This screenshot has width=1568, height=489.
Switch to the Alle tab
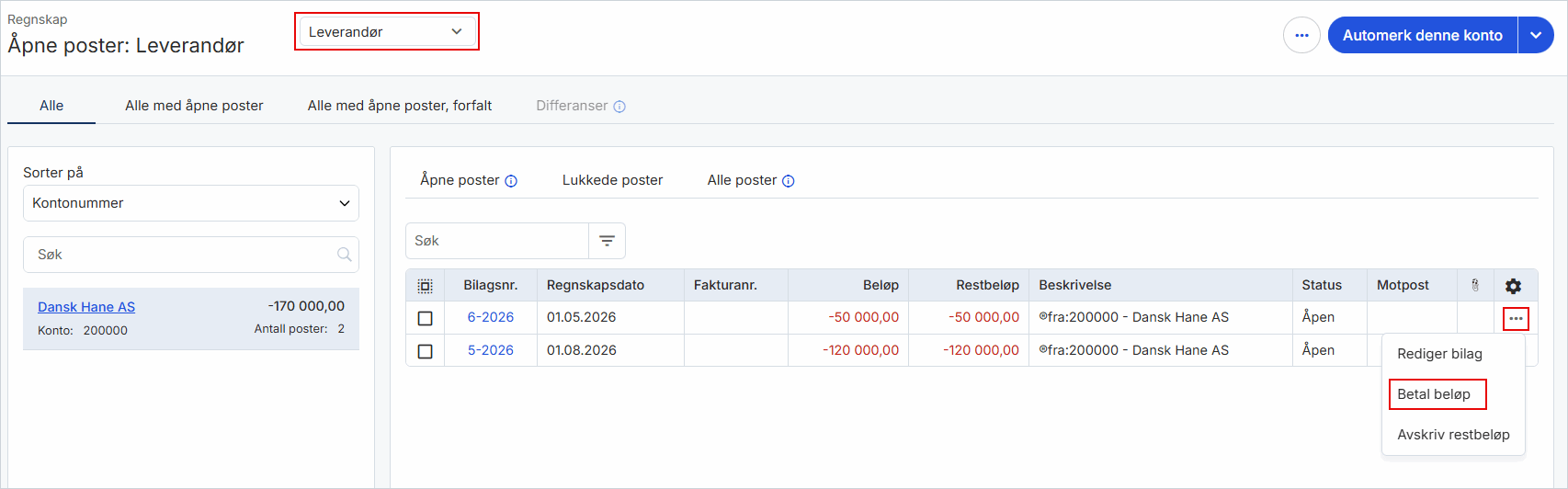pos(51,106)
